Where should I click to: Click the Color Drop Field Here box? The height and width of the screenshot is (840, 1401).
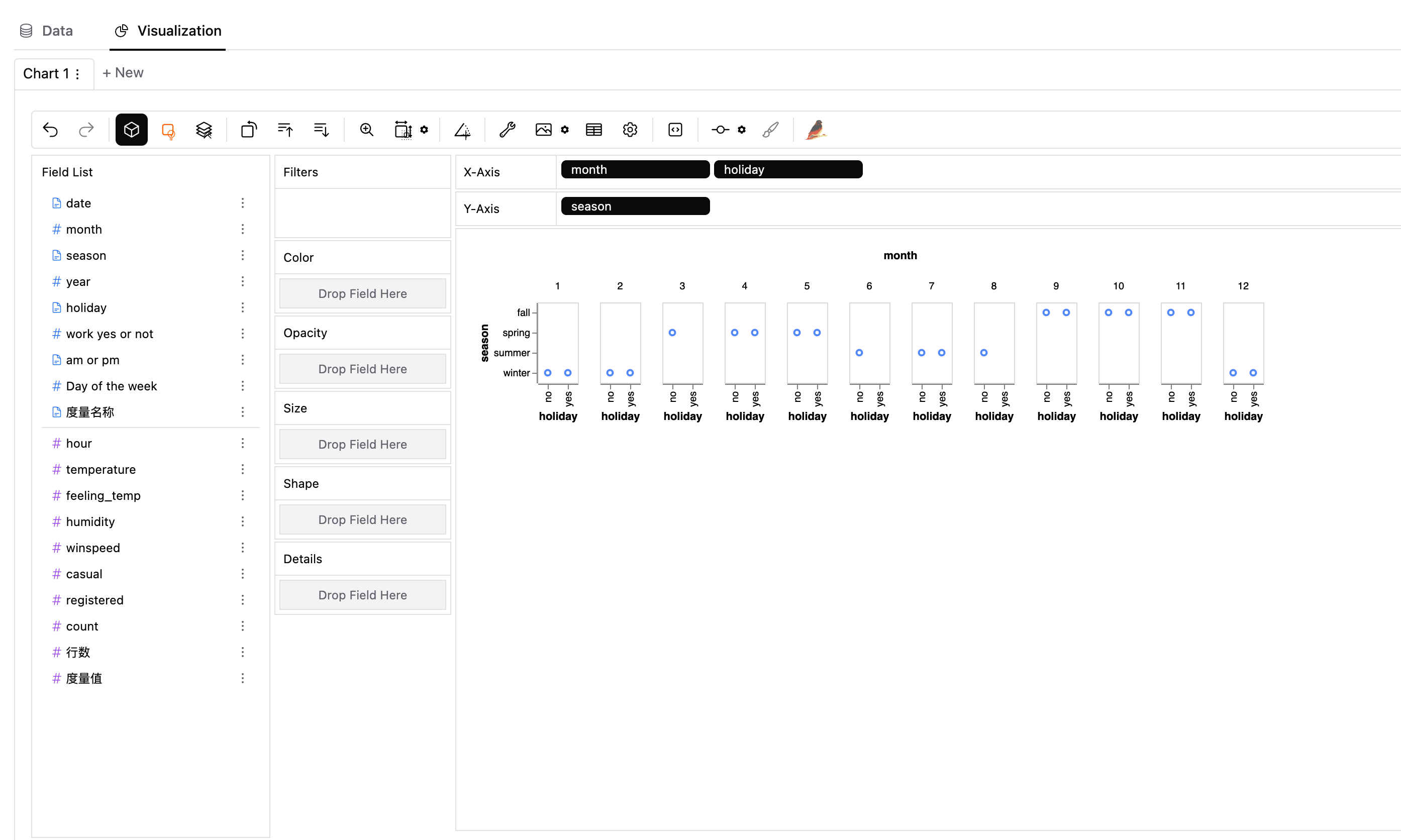click(362, 293)
